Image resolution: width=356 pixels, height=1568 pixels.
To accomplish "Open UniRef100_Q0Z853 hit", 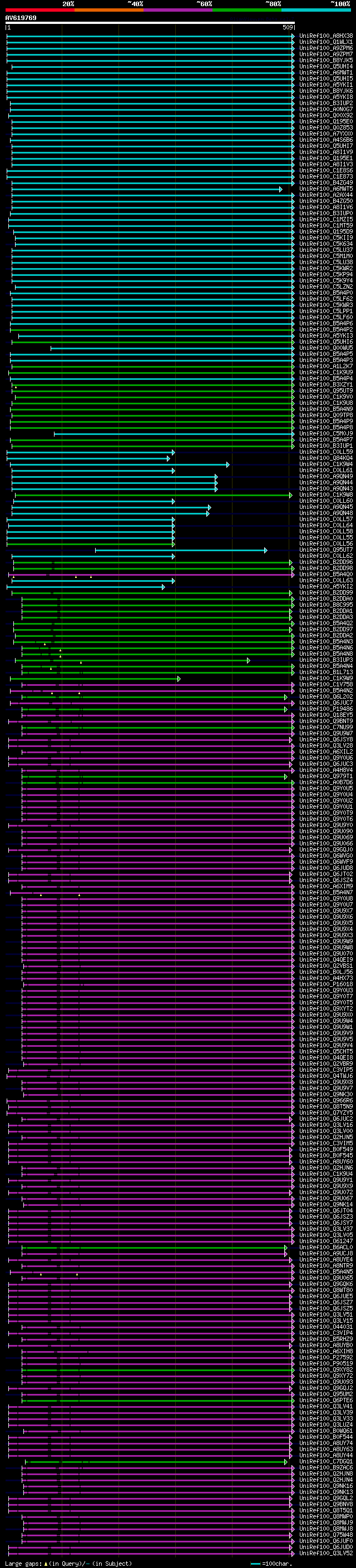I will [326, 128].
